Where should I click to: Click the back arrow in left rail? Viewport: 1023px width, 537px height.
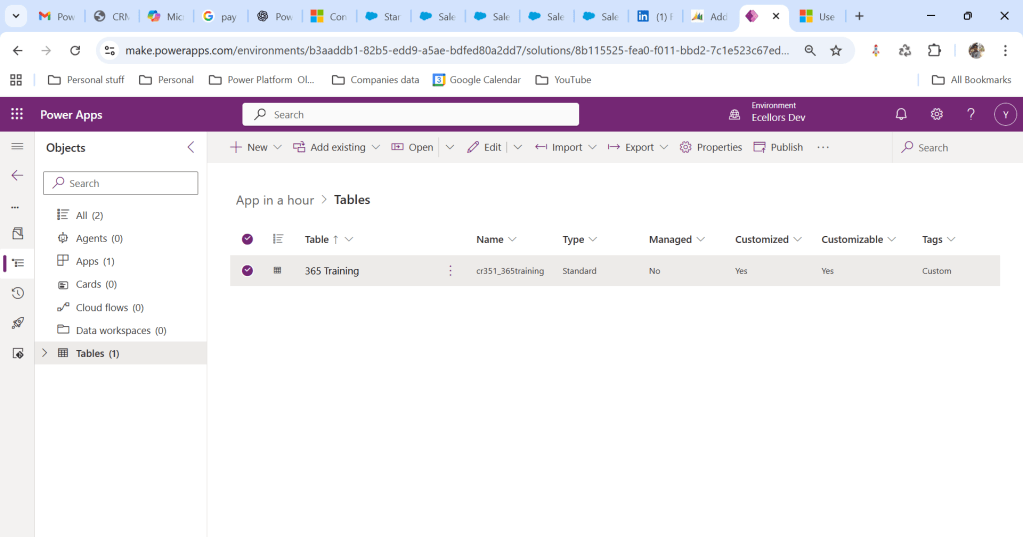tap(17, 176)
